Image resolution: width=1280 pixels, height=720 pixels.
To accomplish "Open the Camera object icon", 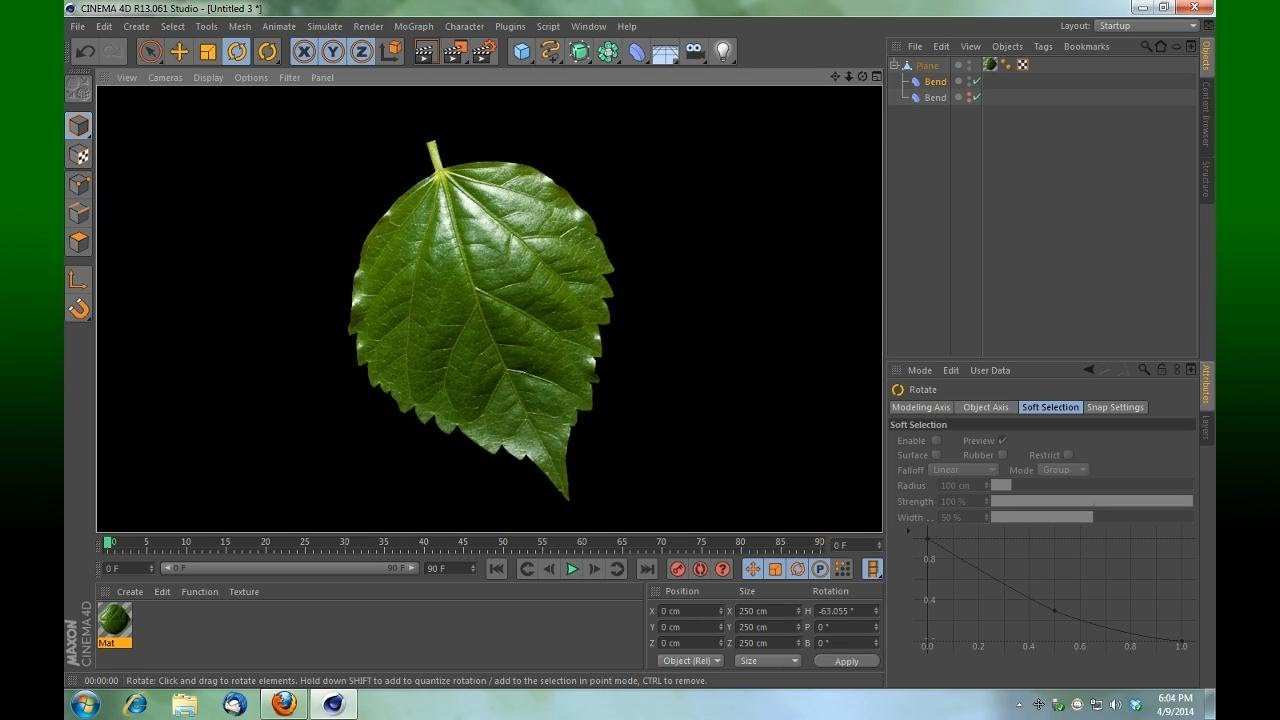I will tap(694, 52).
